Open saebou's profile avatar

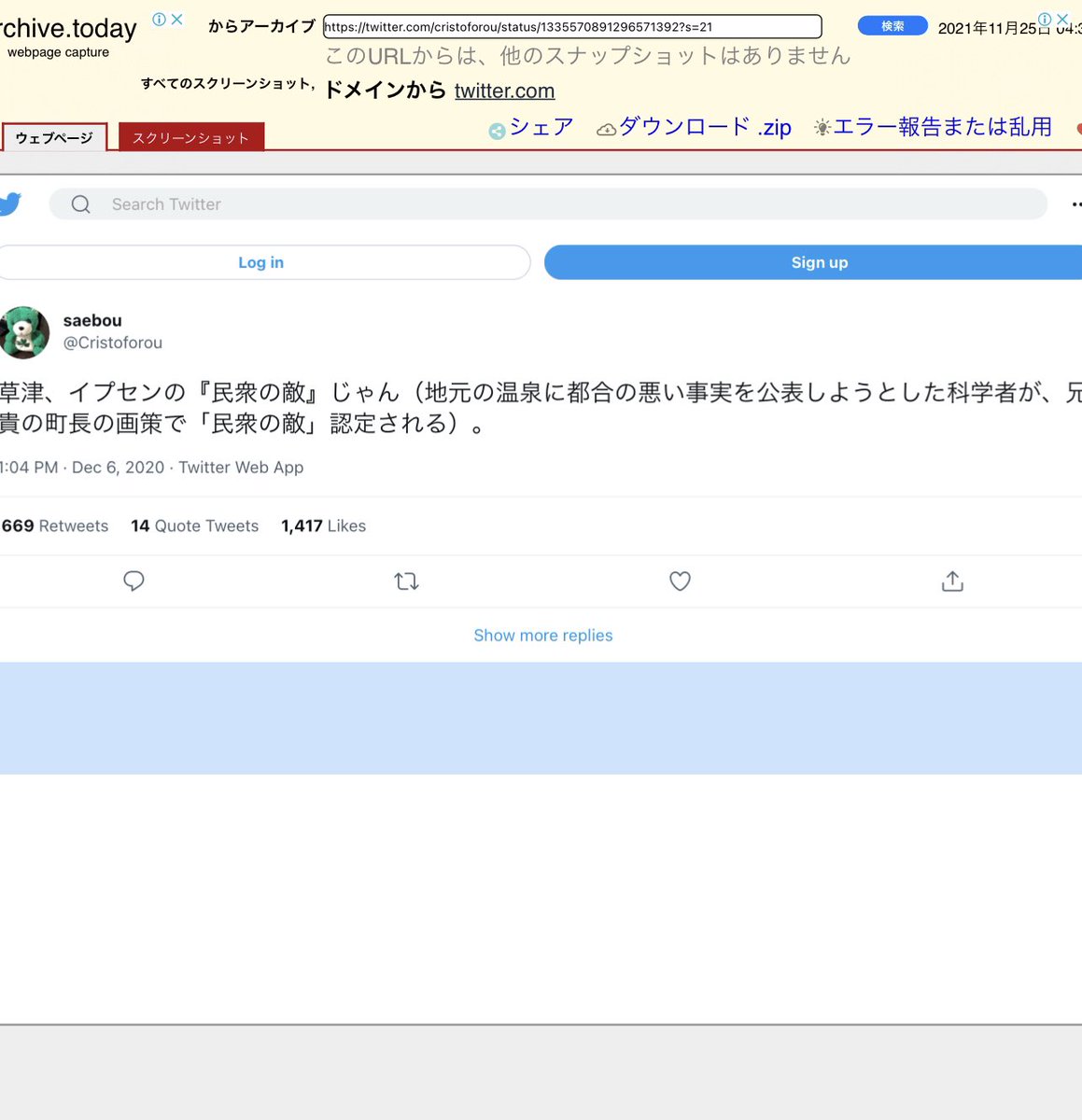click(x=24, y=332)
